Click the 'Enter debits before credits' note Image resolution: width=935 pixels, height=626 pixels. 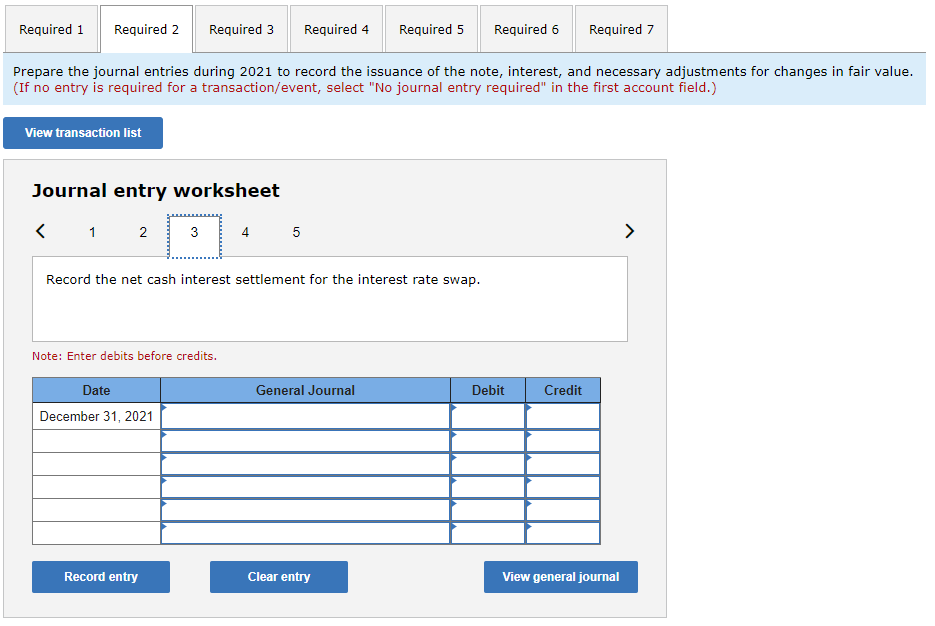click(x=125, y=356)
